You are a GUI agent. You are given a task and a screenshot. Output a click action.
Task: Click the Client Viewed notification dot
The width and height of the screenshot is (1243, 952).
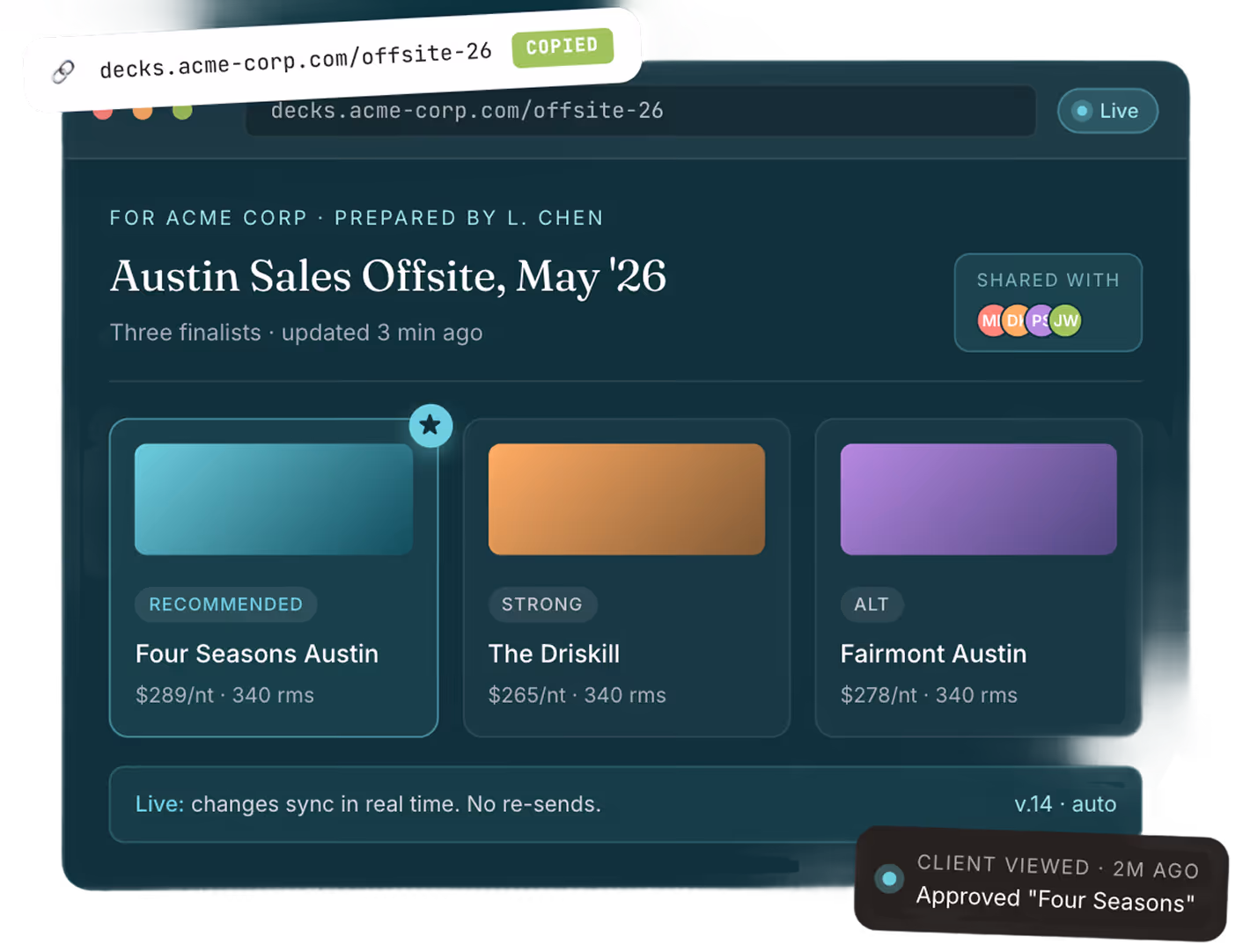click(889, 878)
